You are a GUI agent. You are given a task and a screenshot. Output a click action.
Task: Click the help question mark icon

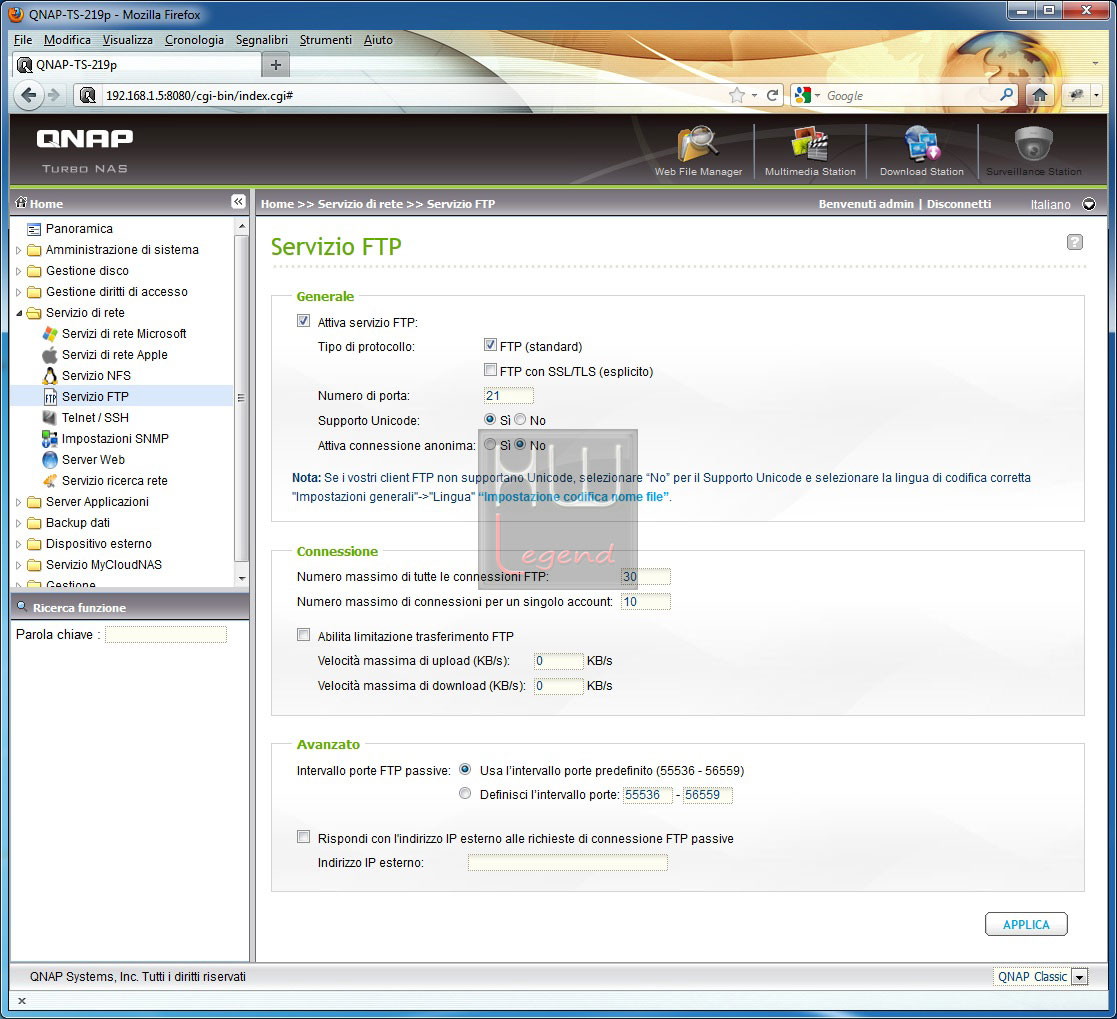pyautogui.click(x=1075, y=242)
